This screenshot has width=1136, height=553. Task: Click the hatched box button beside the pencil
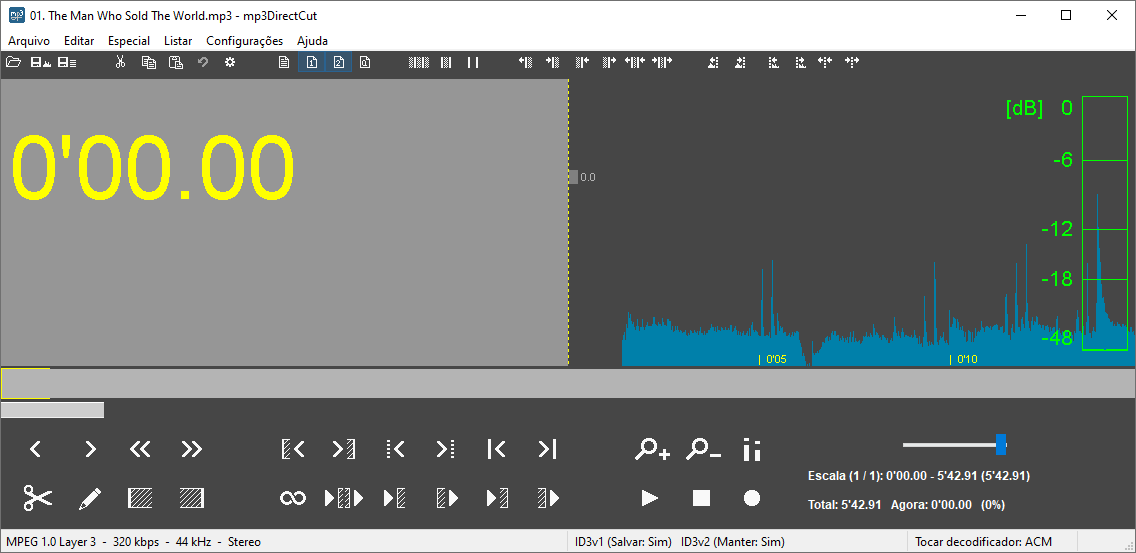pos(140,498)
